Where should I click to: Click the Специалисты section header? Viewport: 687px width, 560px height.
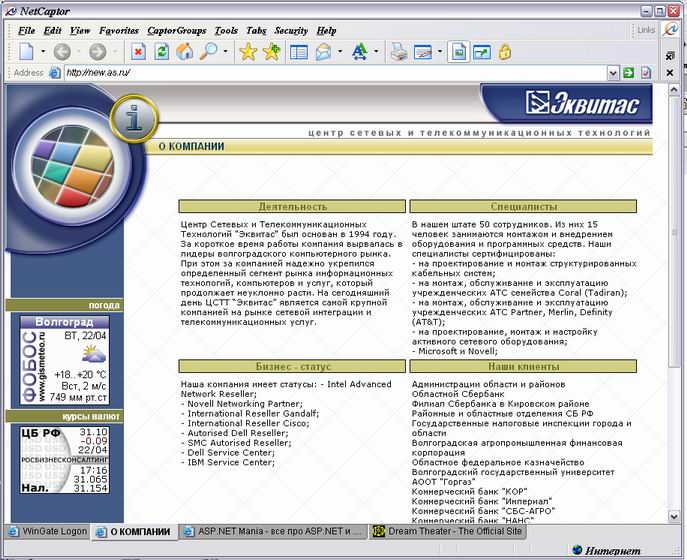523,206
